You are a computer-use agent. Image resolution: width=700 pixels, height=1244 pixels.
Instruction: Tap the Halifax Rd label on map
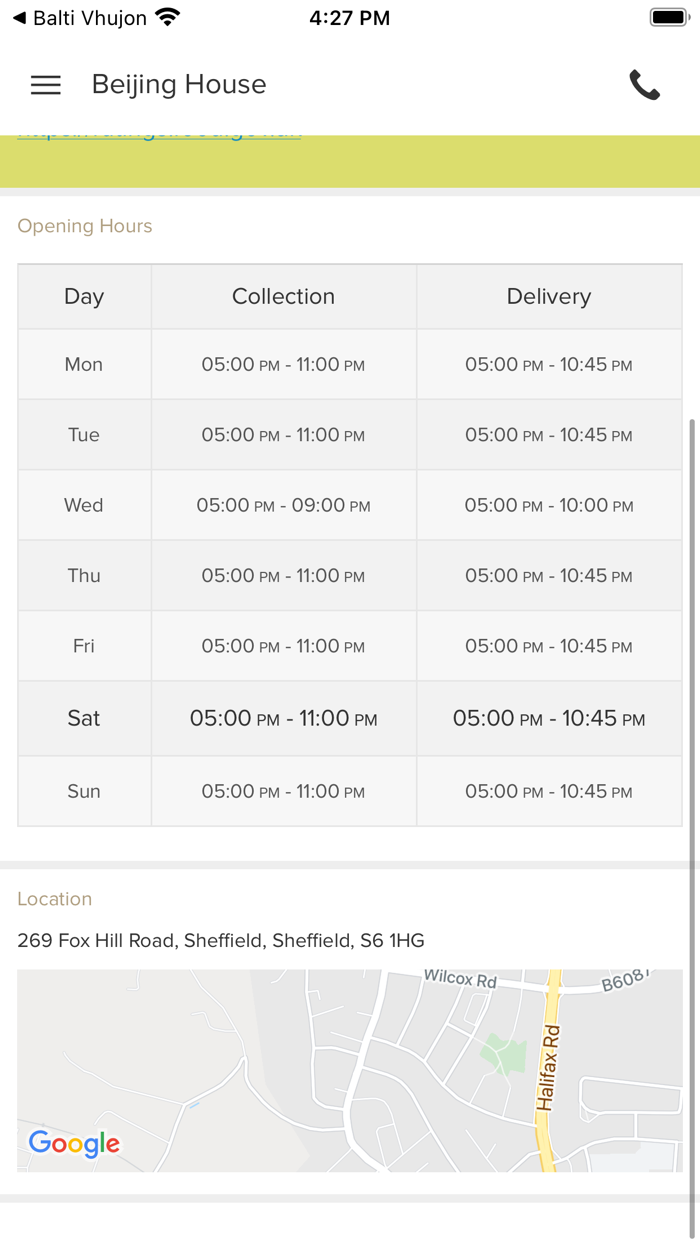[548, 1070]
